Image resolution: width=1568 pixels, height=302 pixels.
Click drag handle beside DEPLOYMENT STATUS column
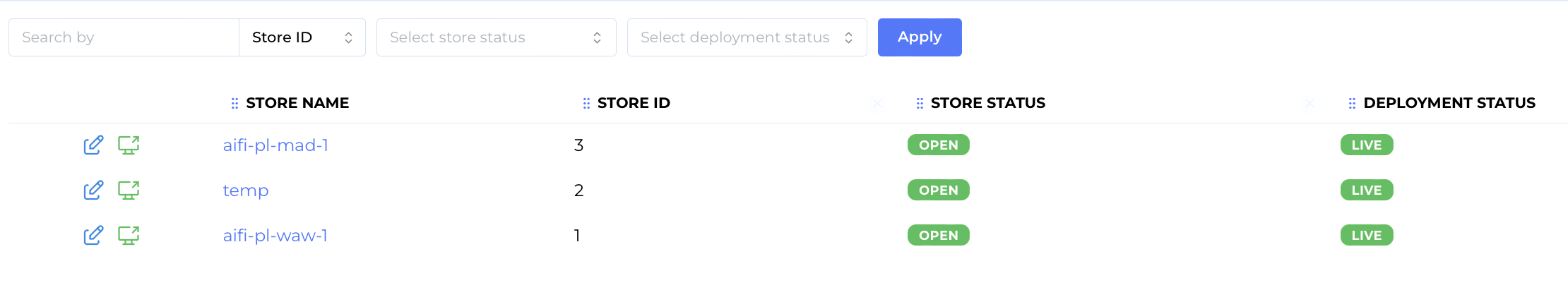coord(1352,104)
